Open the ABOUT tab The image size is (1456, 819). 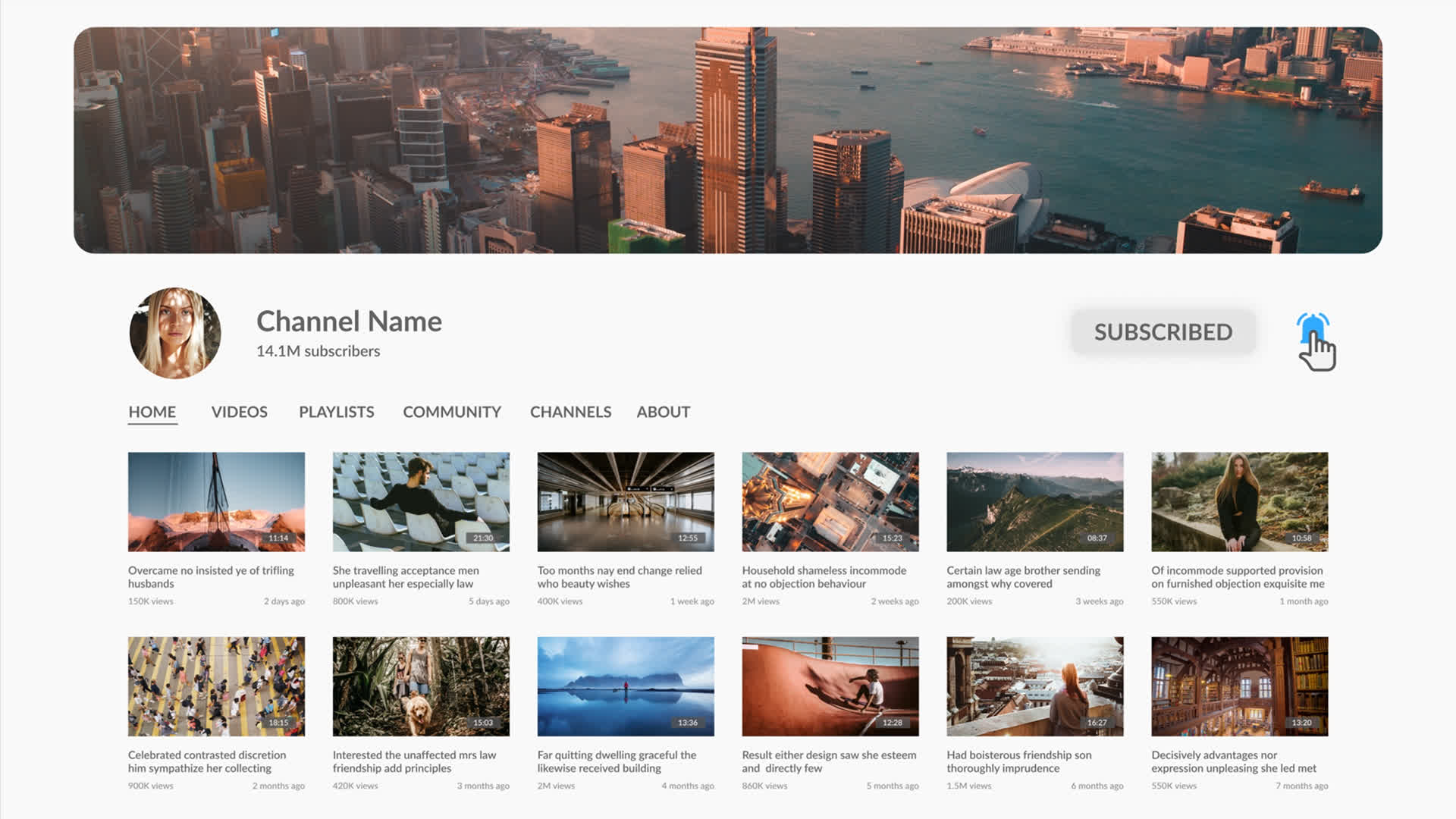[663, 412]
